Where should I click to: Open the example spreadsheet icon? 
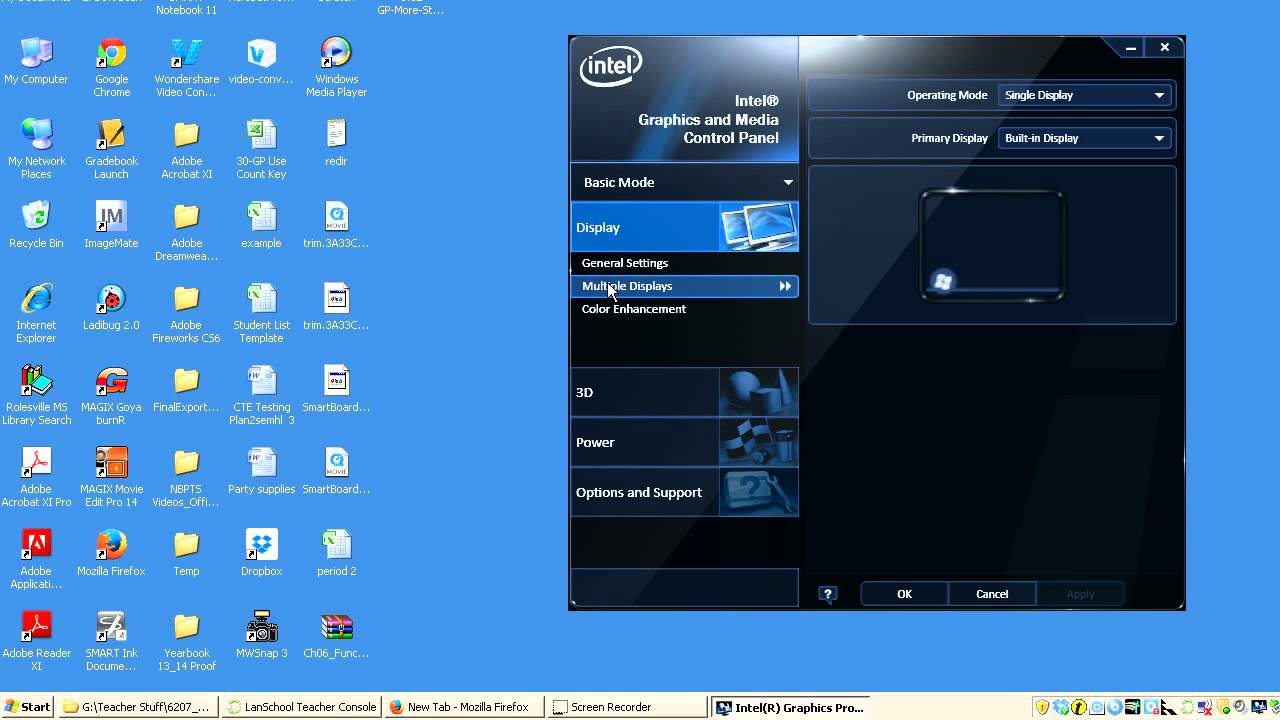[x=261, y=226]
